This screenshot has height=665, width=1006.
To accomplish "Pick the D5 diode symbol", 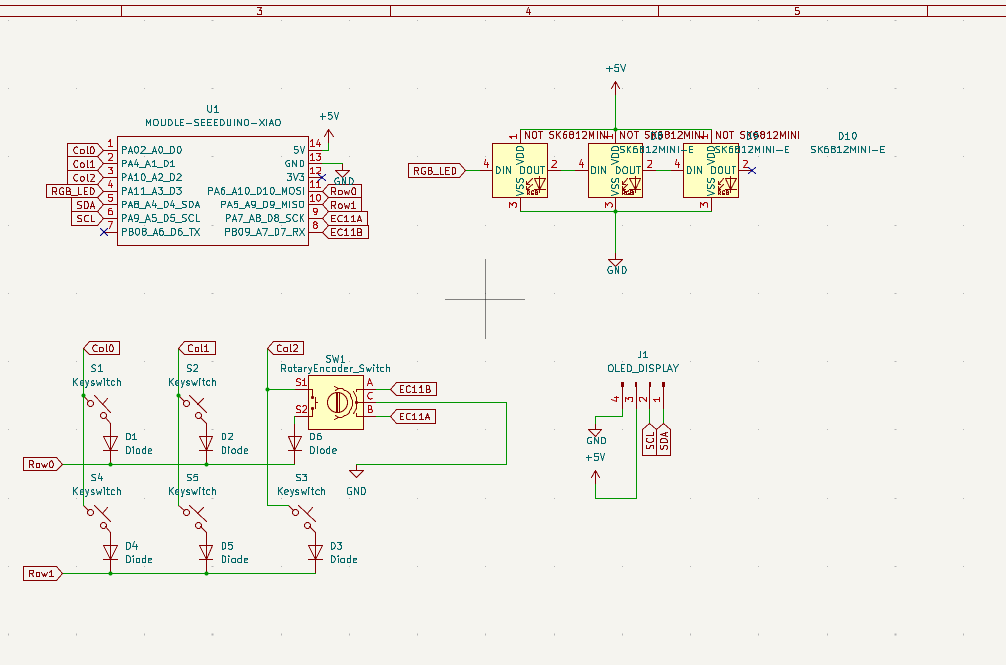I will [206, 552].
